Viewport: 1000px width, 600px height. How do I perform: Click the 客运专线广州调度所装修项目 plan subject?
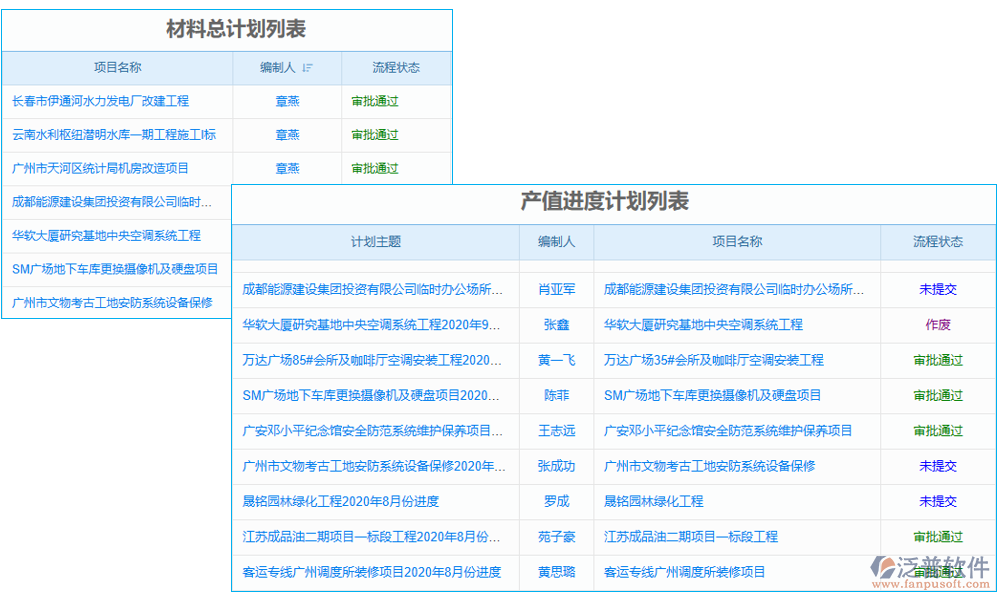[x=372, y=572]
